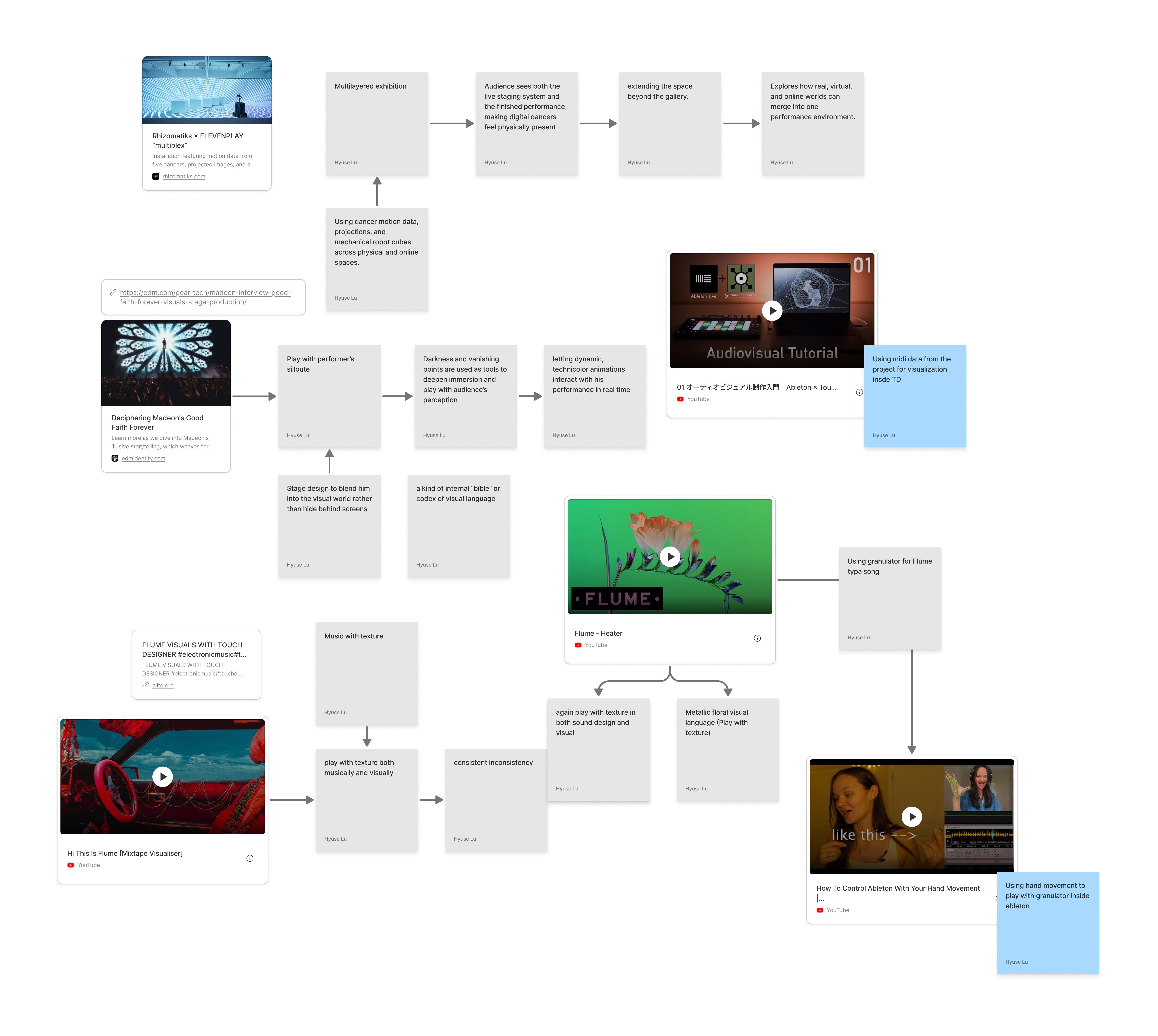
Task: Select Explores how real, virtual note
Action: coord(813,123)
